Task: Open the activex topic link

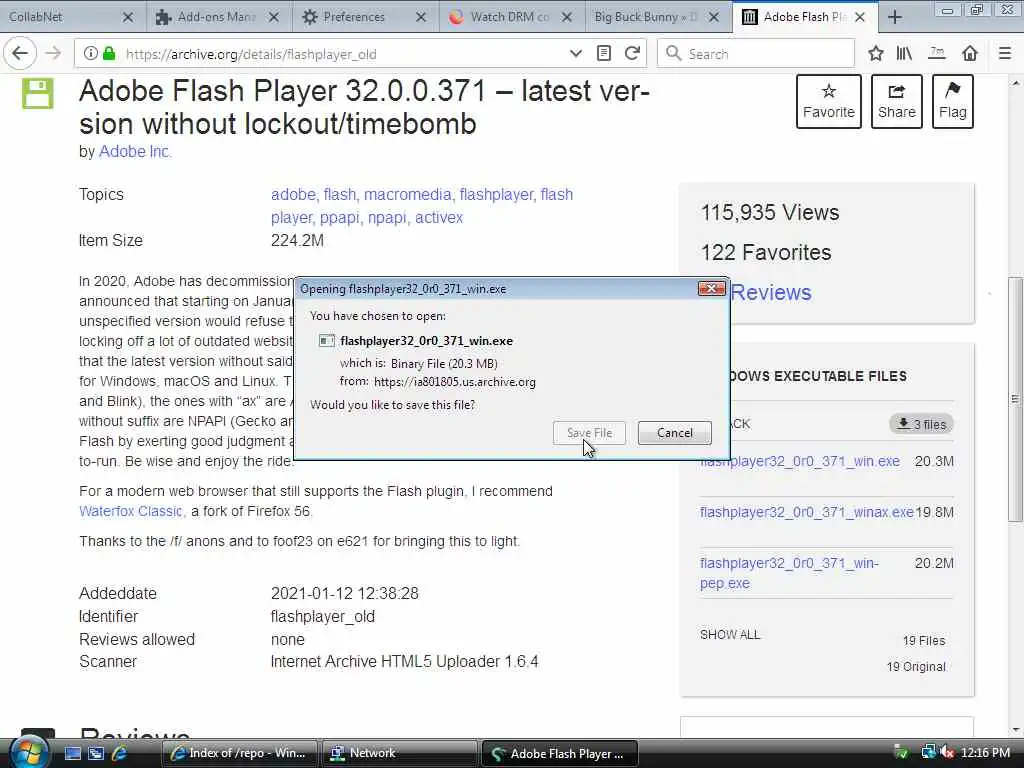Action: 439,217
